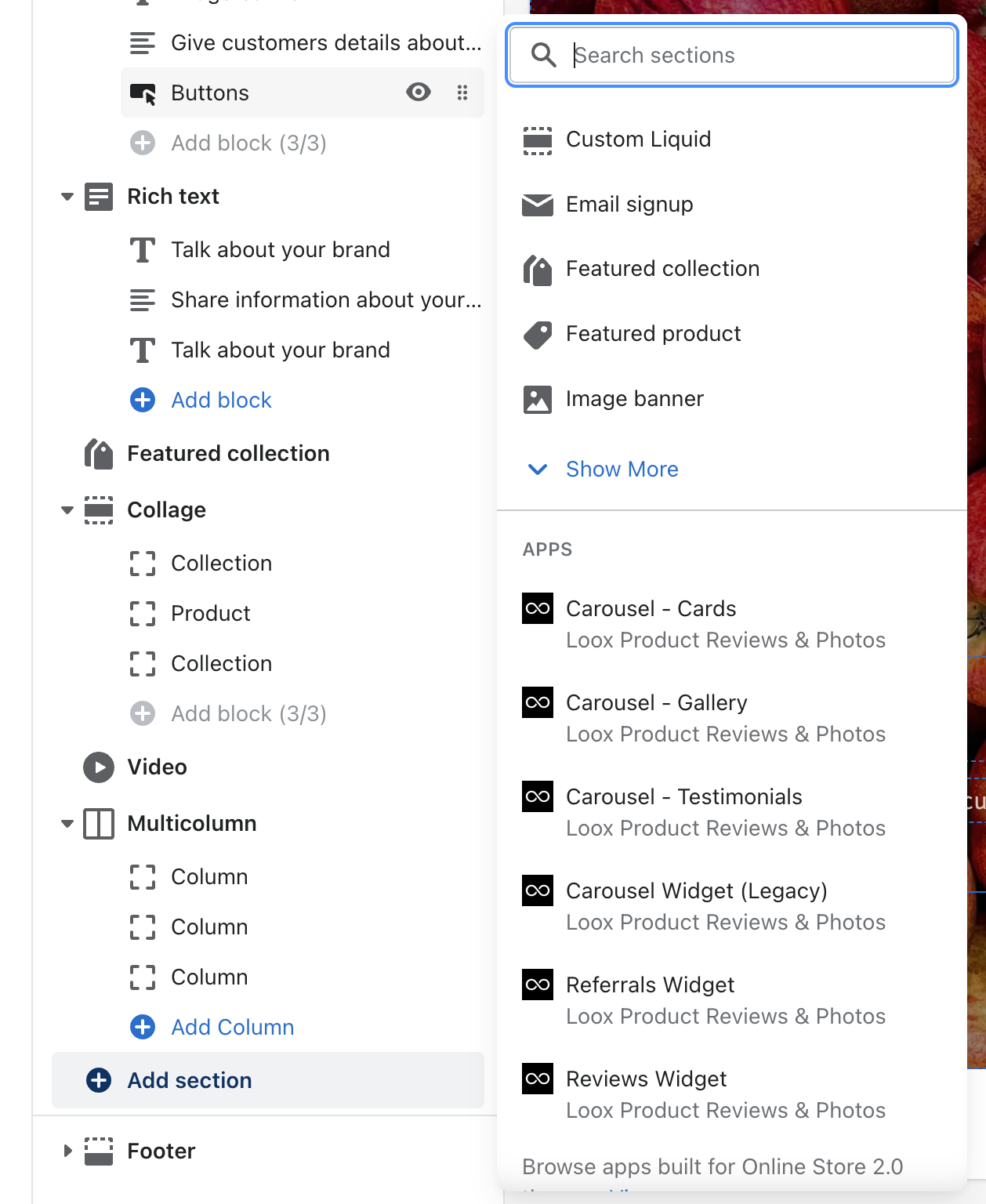This screenshot has height=1204, width=986.
Task: Click the search magnifier icon
Action: click(543, 55)
